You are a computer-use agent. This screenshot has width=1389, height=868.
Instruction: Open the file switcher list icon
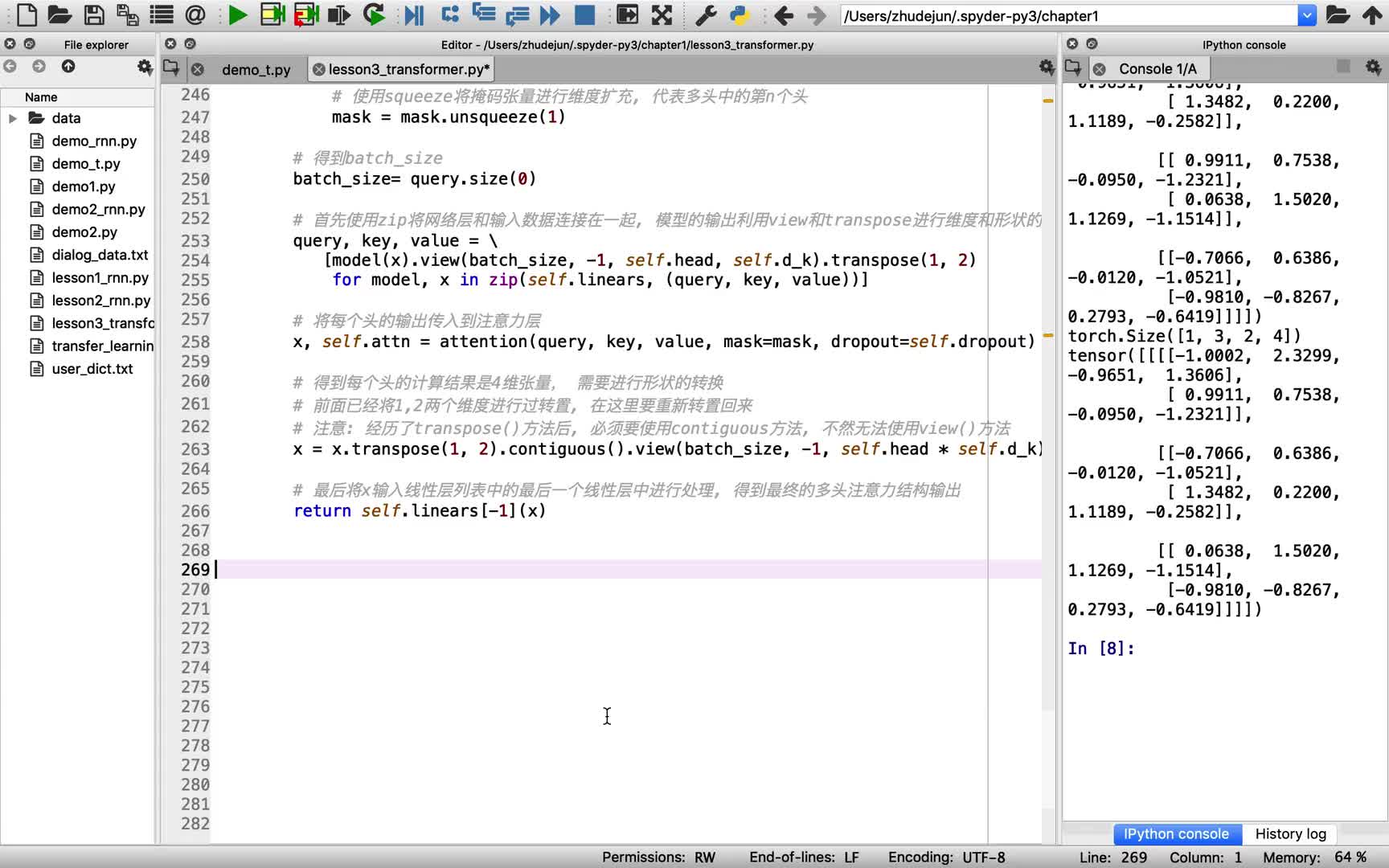coord(162,14)
